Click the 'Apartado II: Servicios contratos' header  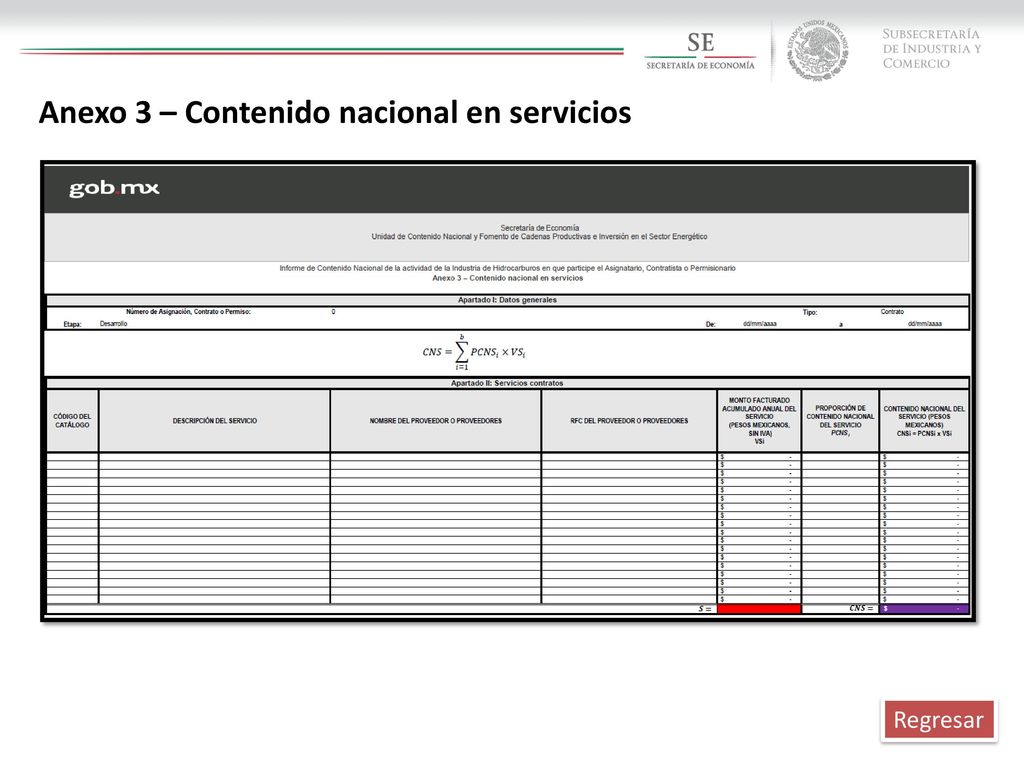pyautogui.click(x=507, y=383)
